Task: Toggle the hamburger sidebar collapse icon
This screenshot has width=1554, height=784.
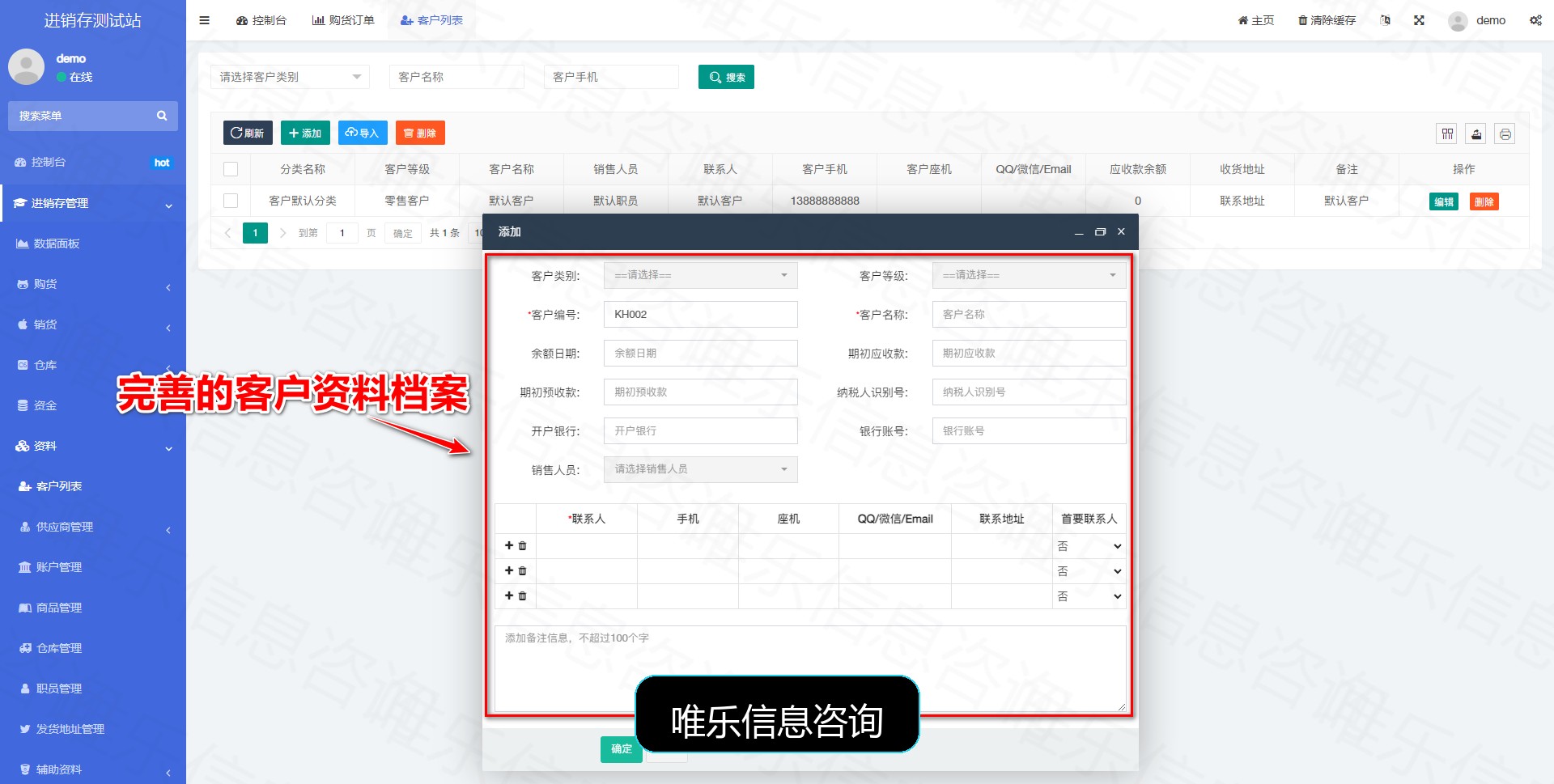Action: tap(204, 20)
